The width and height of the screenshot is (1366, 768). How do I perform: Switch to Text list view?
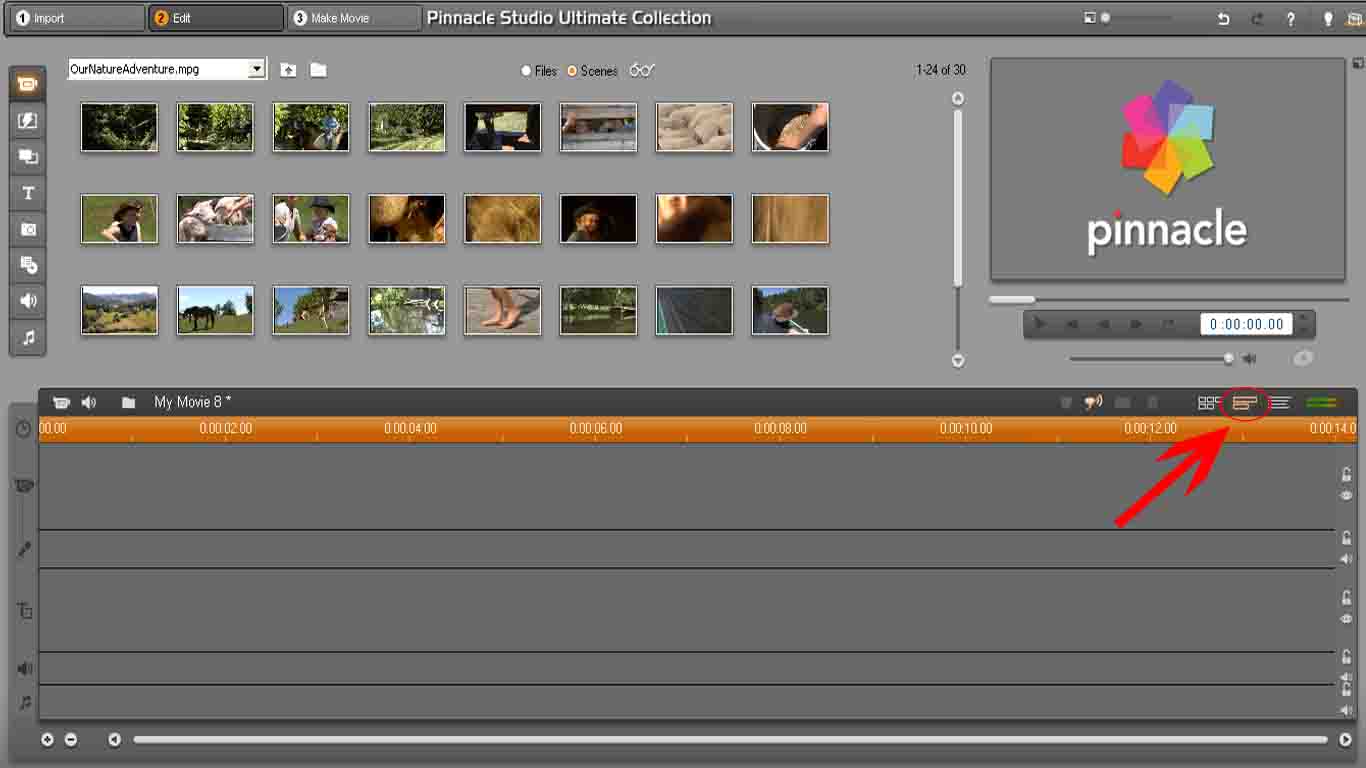(1280, 402)
